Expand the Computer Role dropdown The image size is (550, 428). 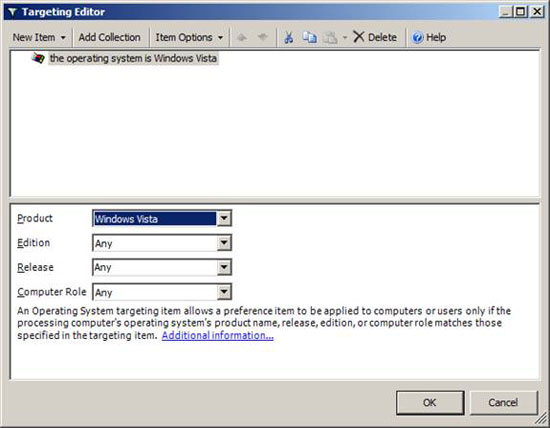(224, 292)
